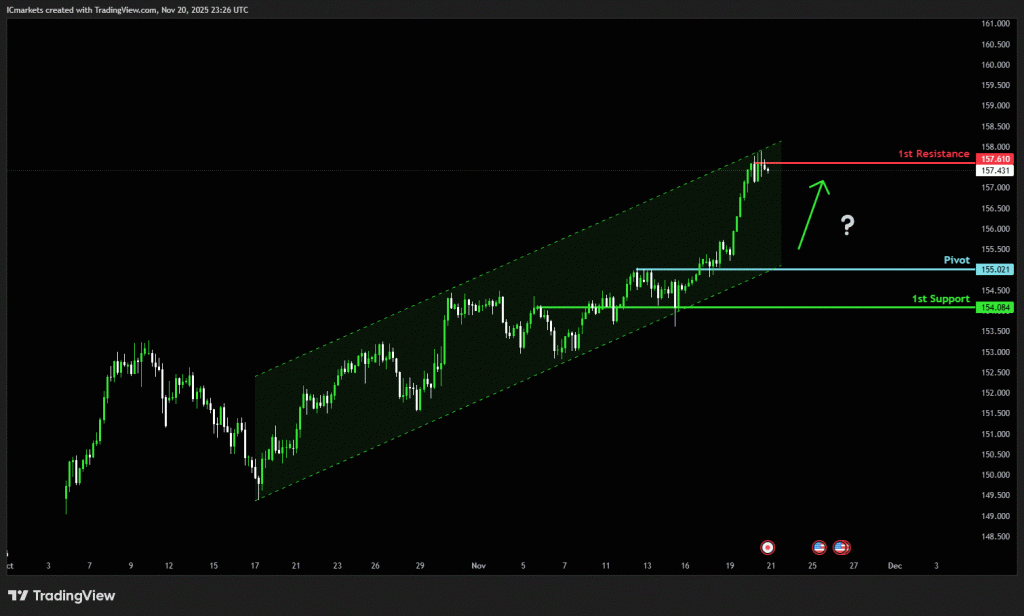Click the 160.000 level on price scale
The height and width of the screenshot is (616, 1024).
click(x=996, y=65)
